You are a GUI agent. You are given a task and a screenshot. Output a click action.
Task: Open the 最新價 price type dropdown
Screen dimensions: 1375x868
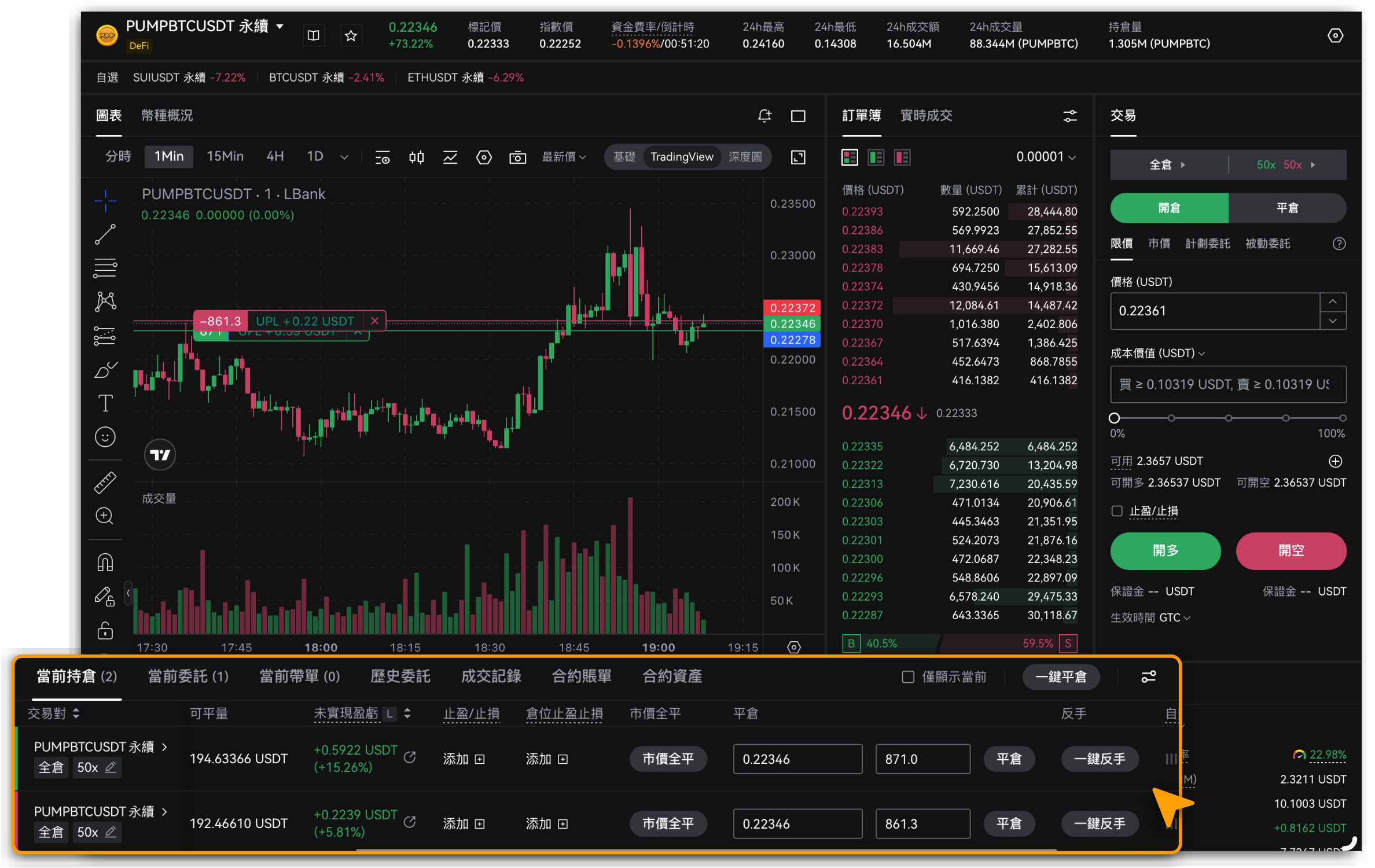click(x=564, y=157)
